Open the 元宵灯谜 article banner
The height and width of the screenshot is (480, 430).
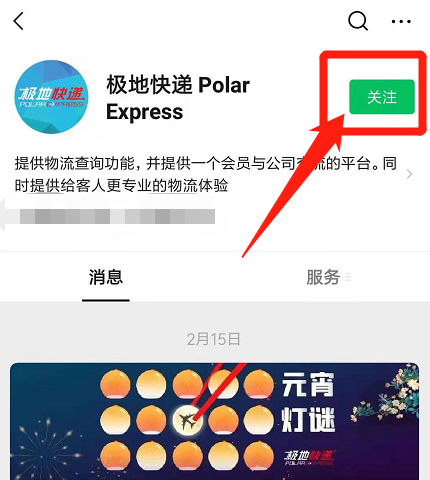tap(215, 421)
